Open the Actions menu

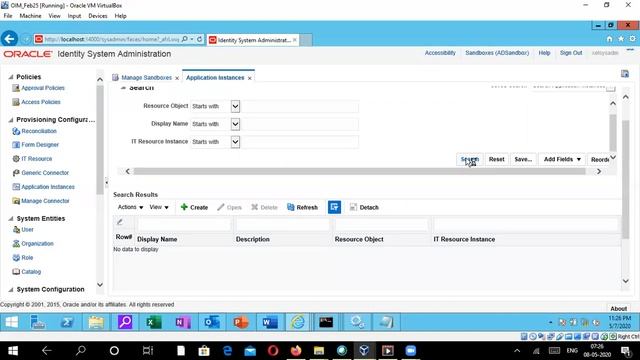(x=130, y=207)
